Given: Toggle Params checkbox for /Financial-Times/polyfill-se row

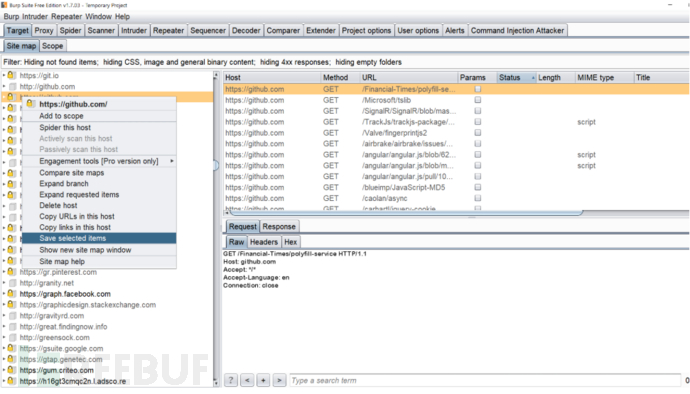Looking at the screenshot, I should 477,89.
